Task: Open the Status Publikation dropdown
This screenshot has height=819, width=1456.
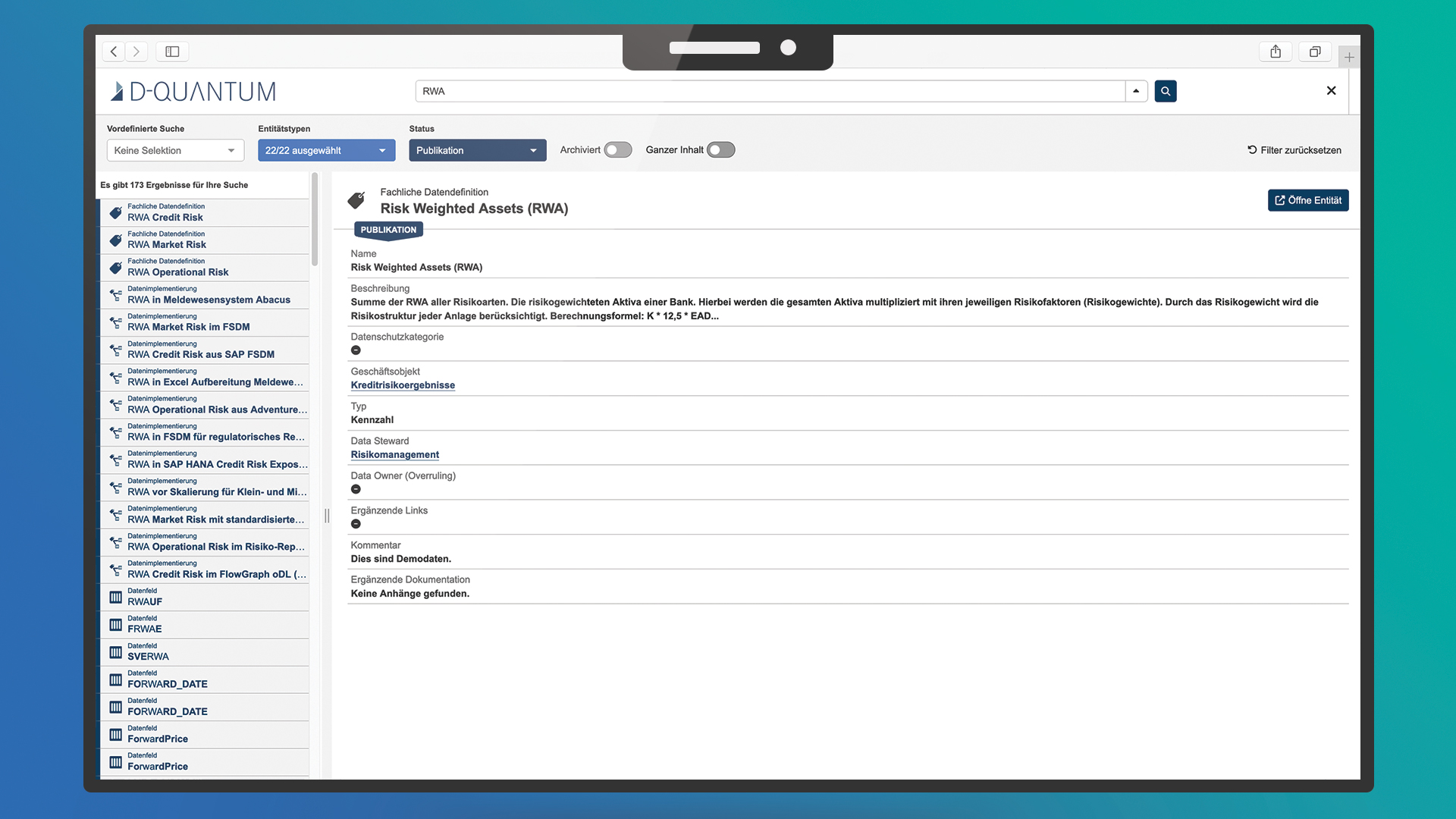Action: click(x=477, y=150)
